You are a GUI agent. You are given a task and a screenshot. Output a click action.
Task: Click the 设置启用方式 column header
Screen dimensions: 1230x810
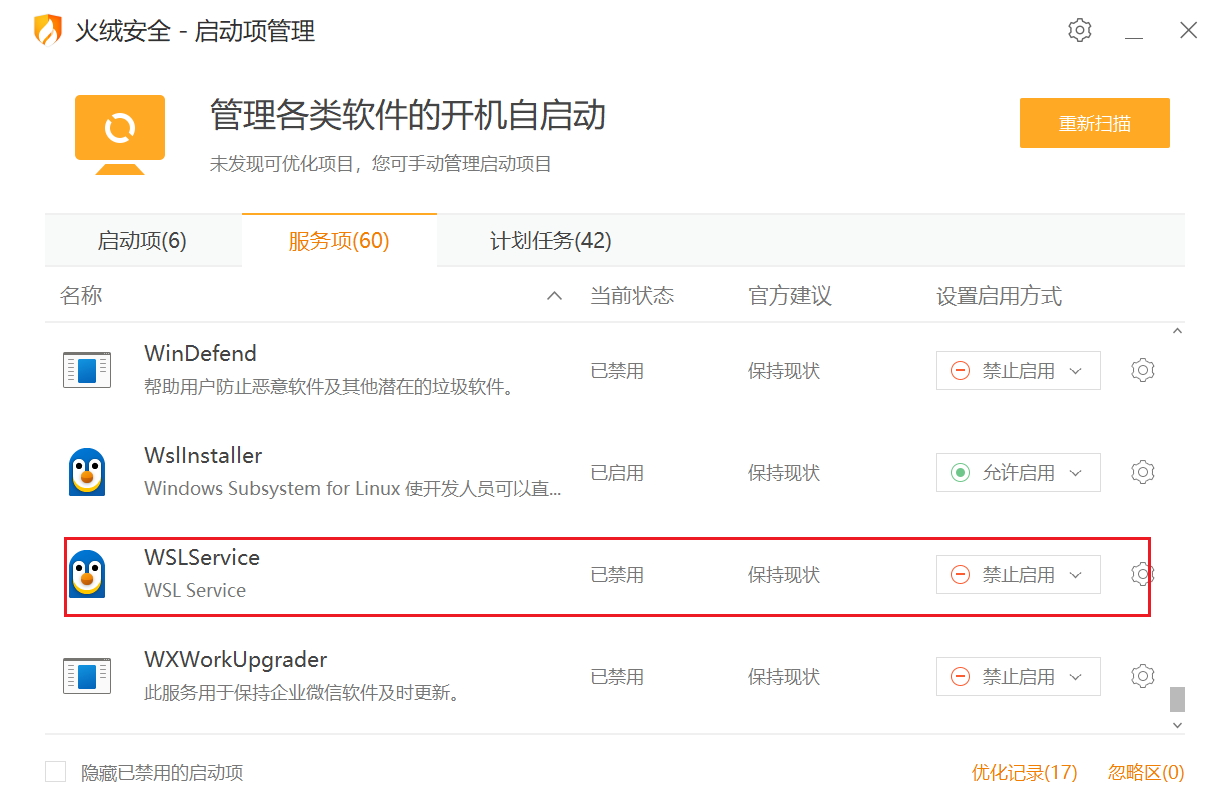(x=999, y=296)
